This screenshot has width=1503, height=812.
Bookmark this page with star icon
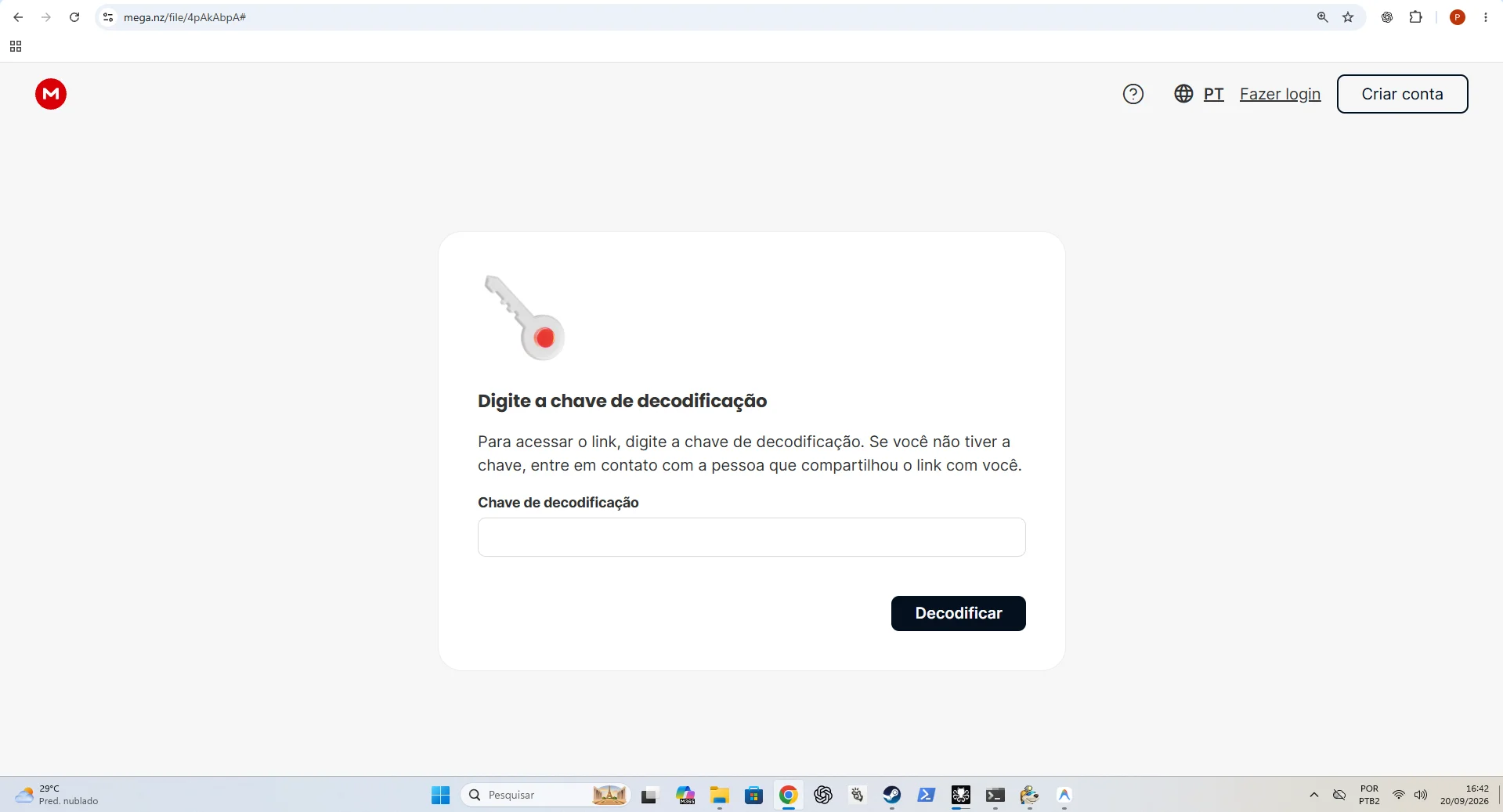click(1348, 17)
